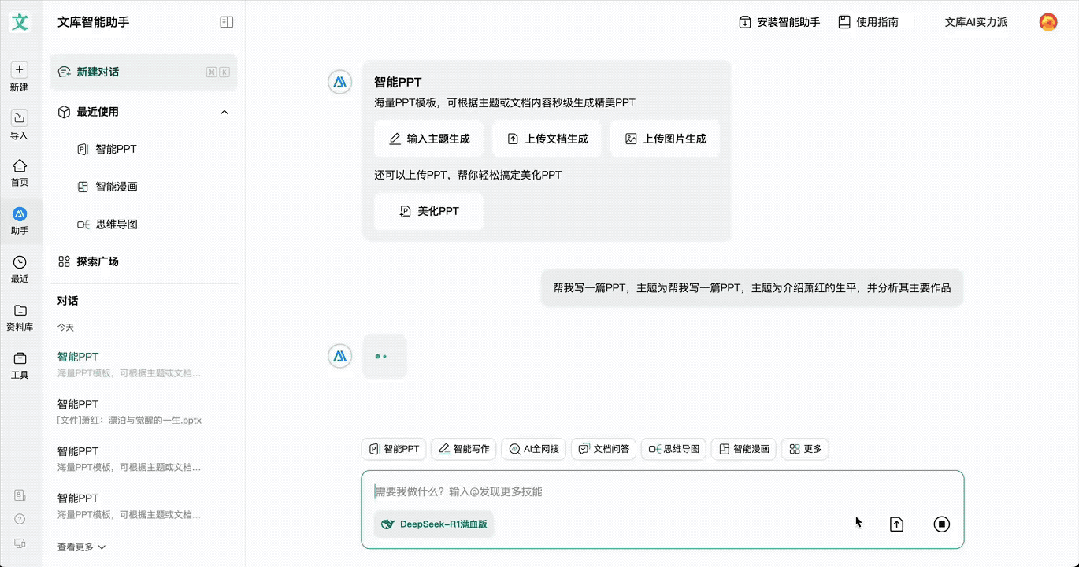Screen dimensions: 1079x567
Task: Click 文库AI实力派 at top
Action: point(976,22)
